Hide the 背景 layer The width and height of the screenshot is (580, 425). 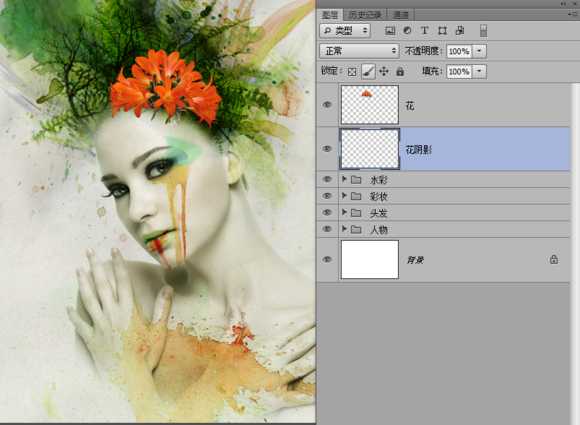(x=327, y=259)
